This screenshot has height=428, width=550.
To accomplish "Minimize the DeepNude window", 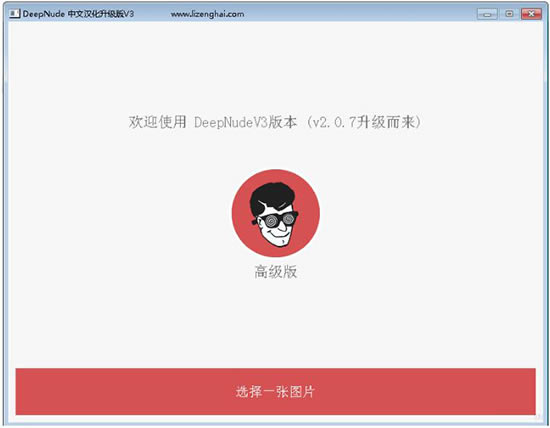I will [x=487, y=14].
